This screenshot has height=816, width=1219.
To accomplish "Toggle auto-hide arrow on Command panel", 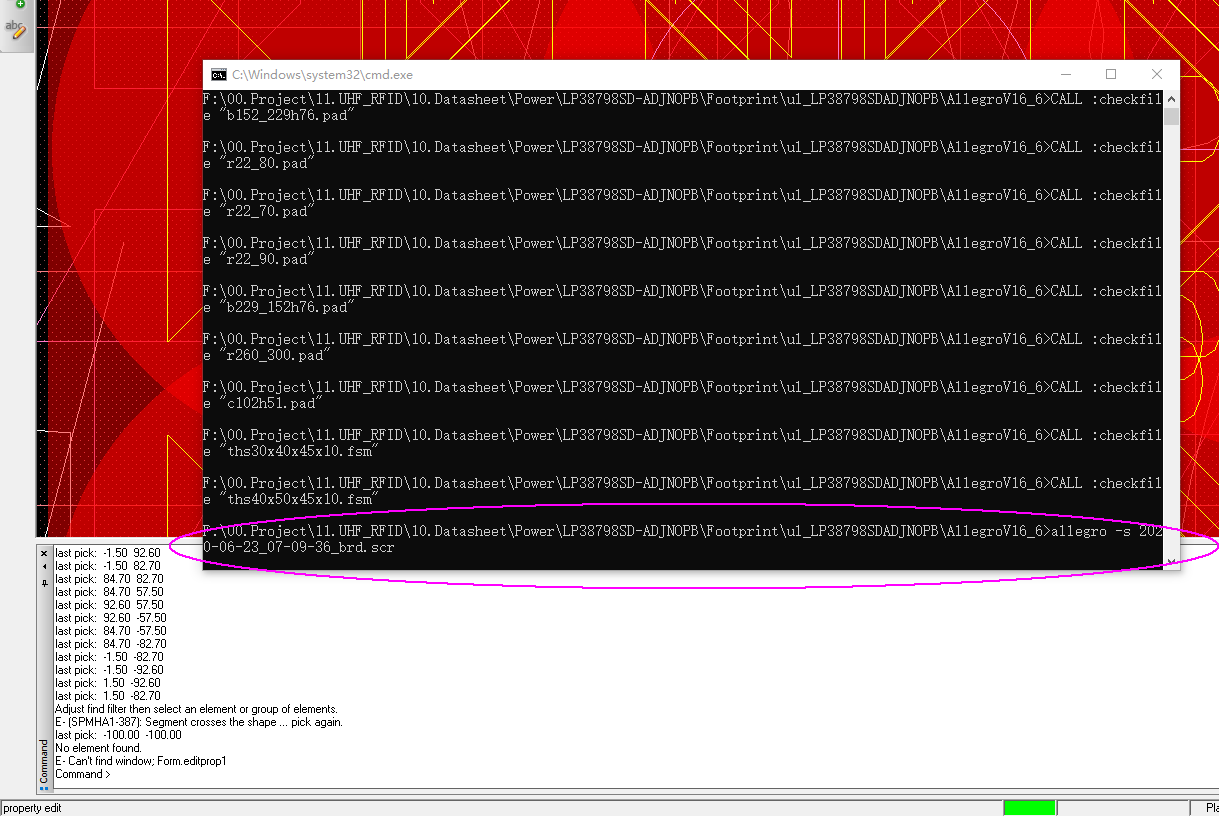I will (x=44, y=566).
